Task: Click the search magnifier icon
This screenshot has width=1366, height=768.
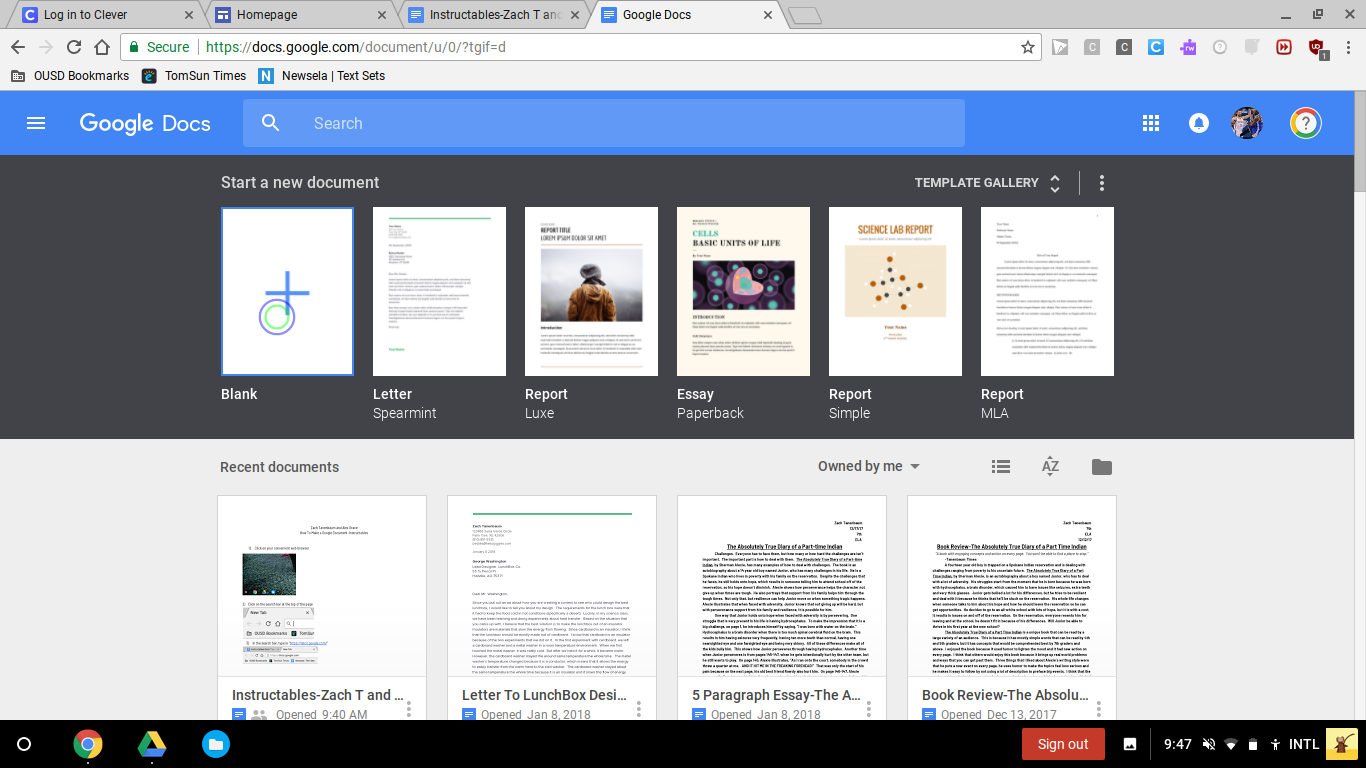Action: click(270, 123)
